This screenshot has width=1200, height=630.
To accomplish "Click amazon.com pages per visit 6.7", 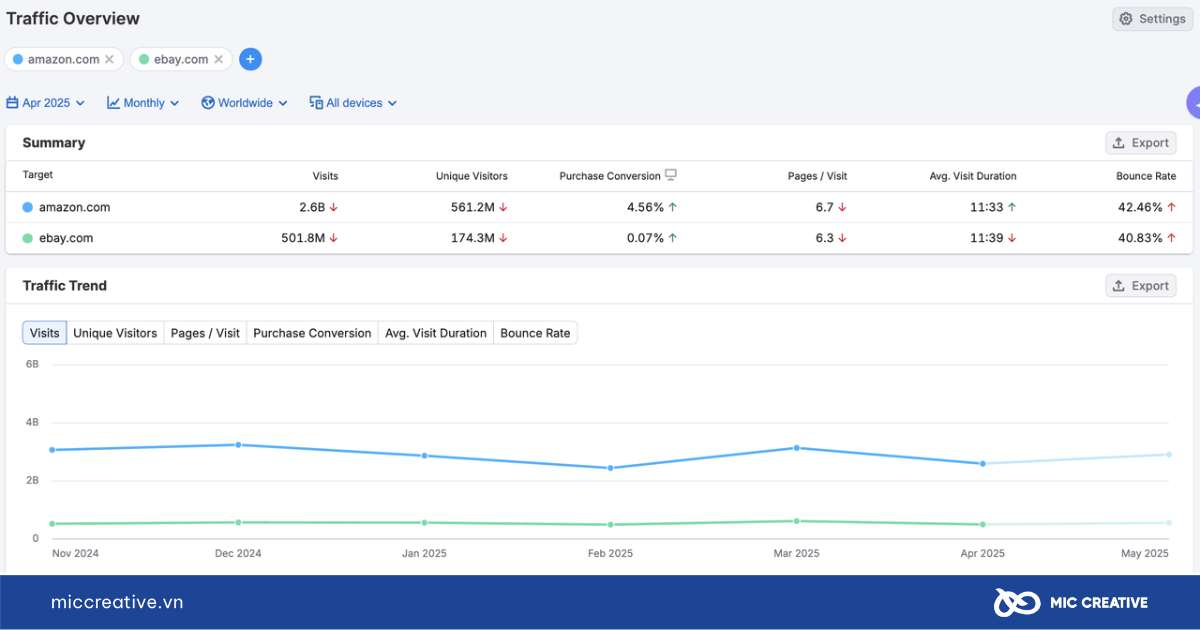I will [x=825, y=208].
